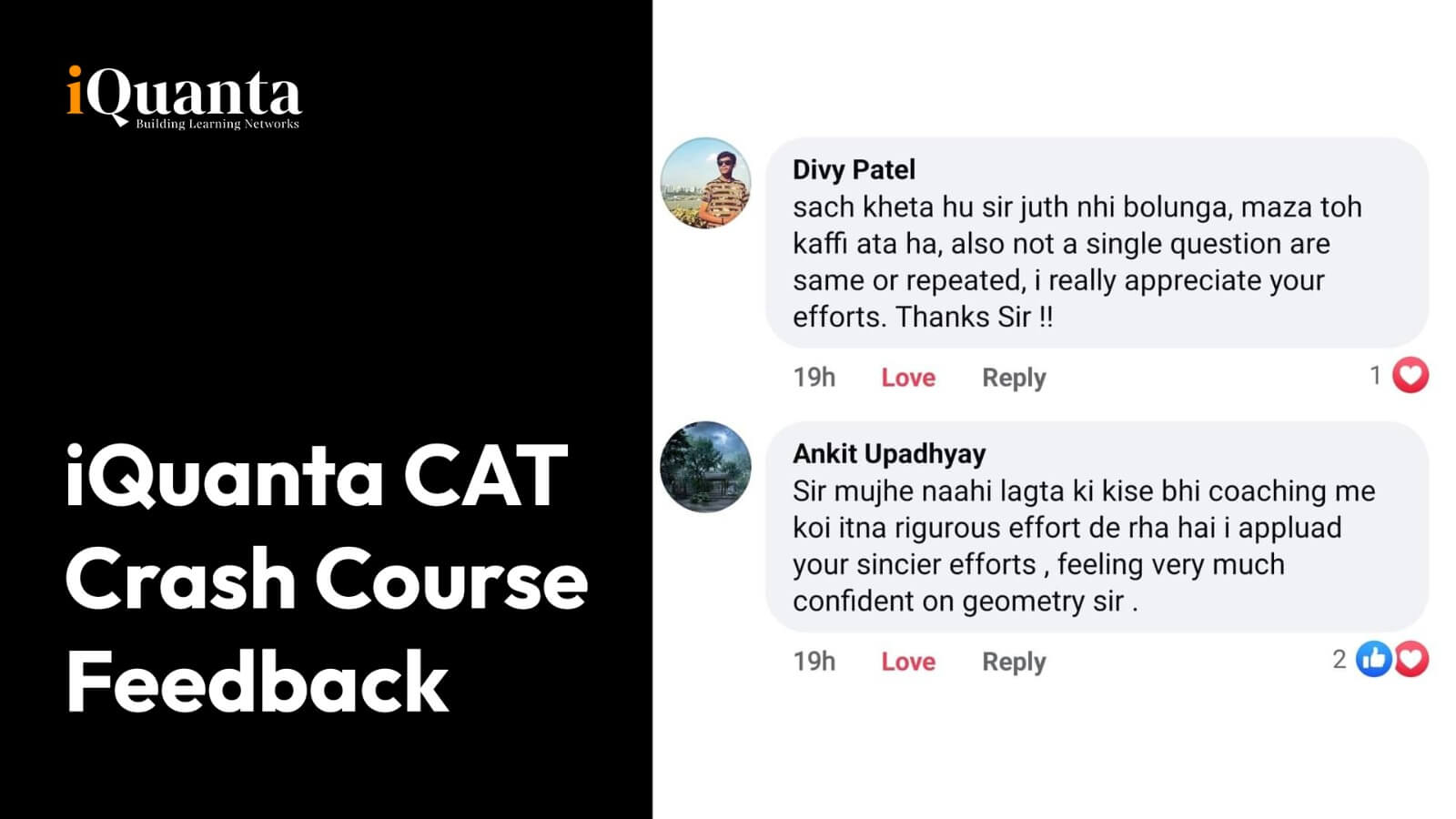Click thumbs-up reaction icon on Ankit's comment

point(1374,659)
